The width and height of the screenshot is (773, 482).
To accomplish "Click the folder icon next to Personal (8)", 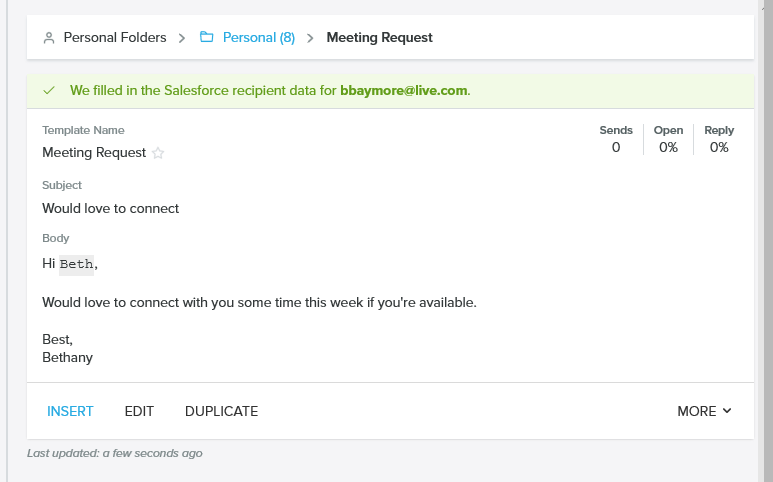I will click(x=207, y=38).
